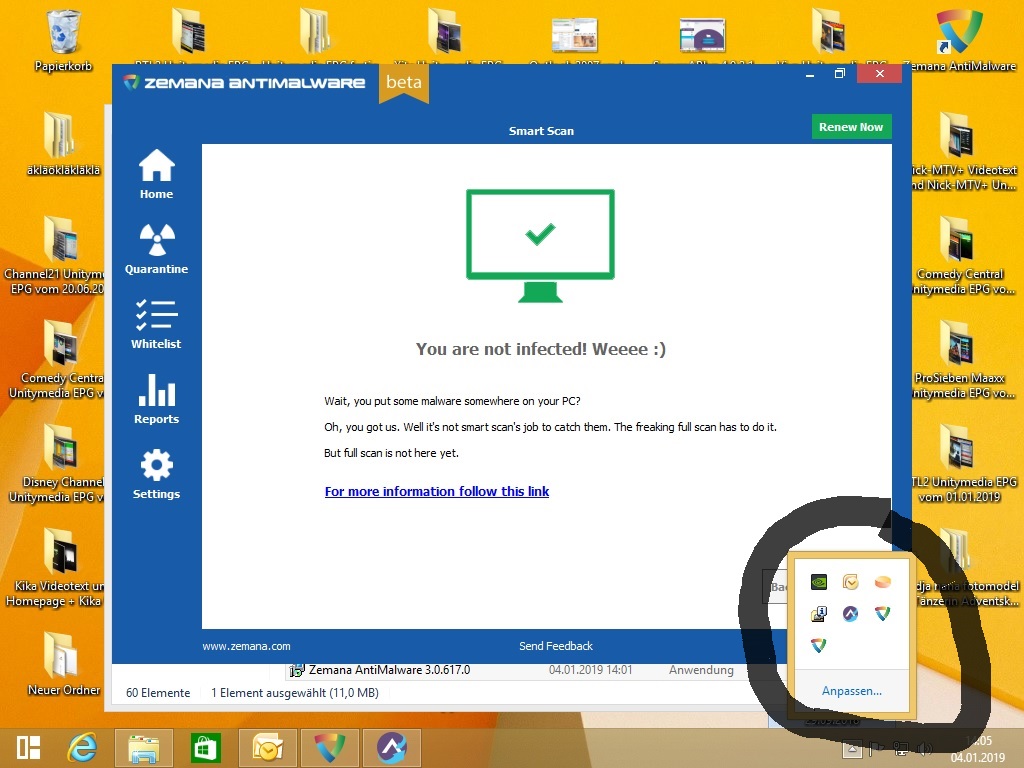1024x768 pixels.
Task: Click the Renew Now button
Action: [851, 127]
